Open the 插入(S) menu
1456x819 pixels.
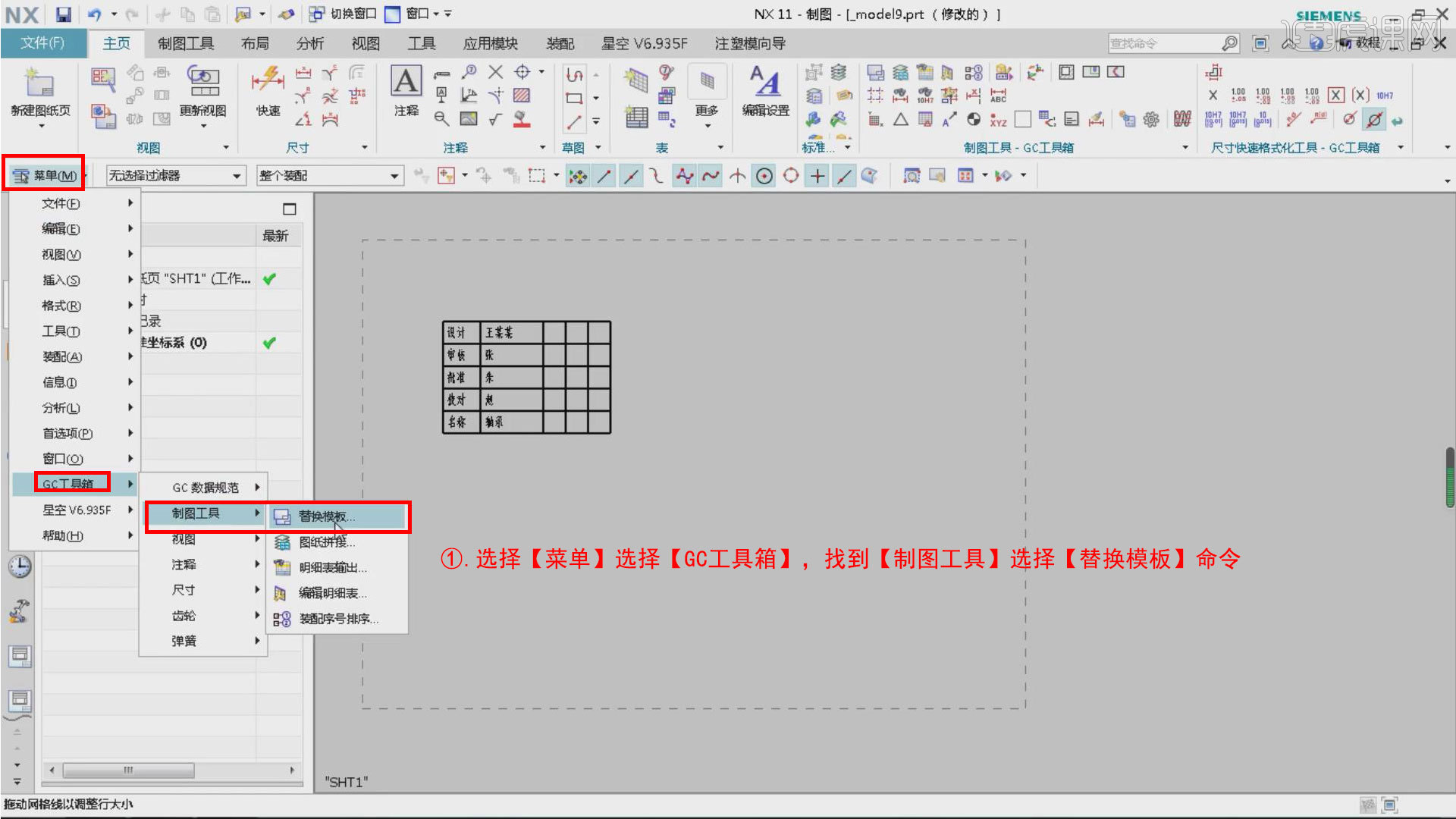coord(74,280)
